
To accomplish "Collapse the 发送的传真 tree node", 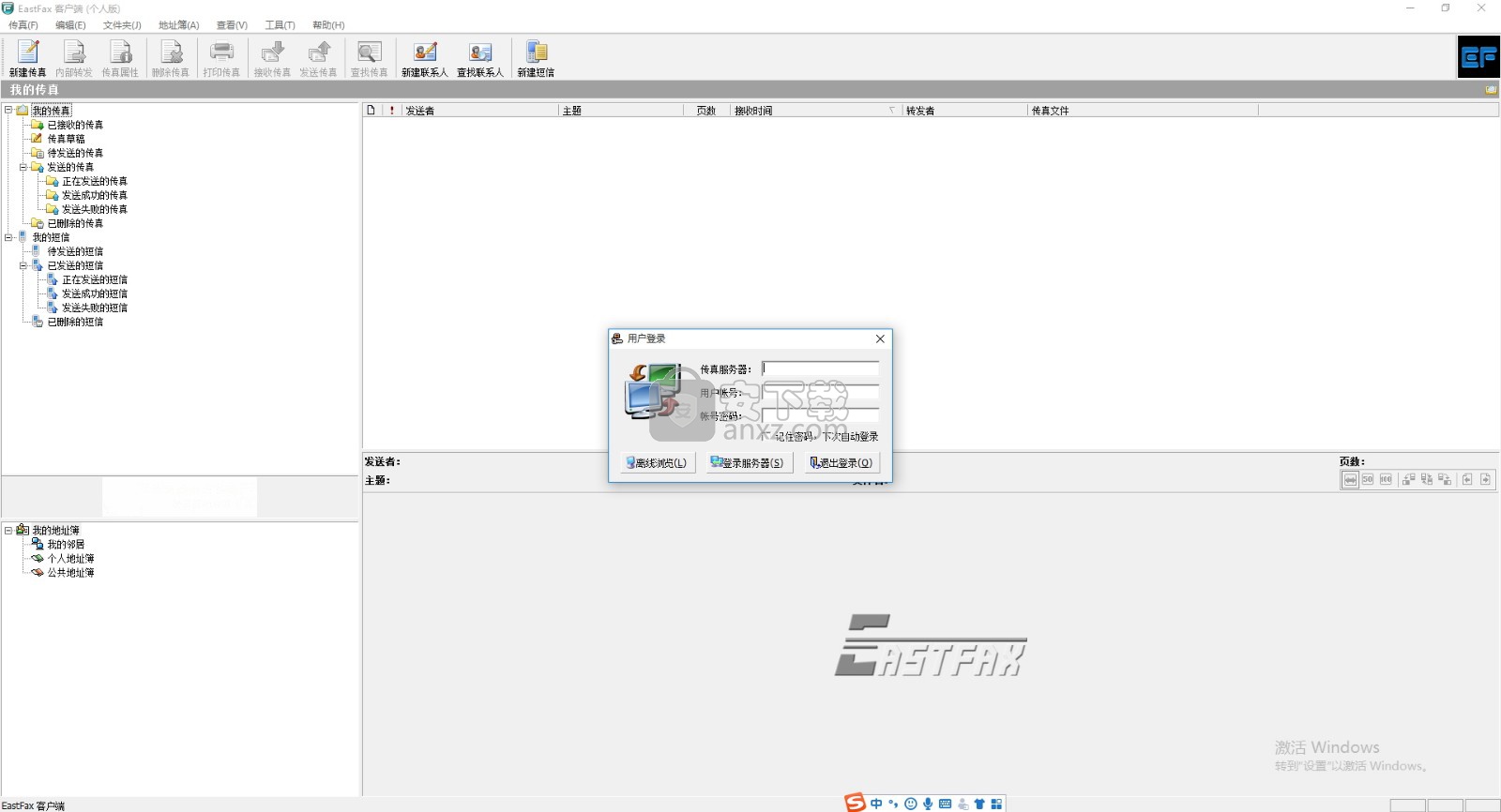I will click(23, 167).
